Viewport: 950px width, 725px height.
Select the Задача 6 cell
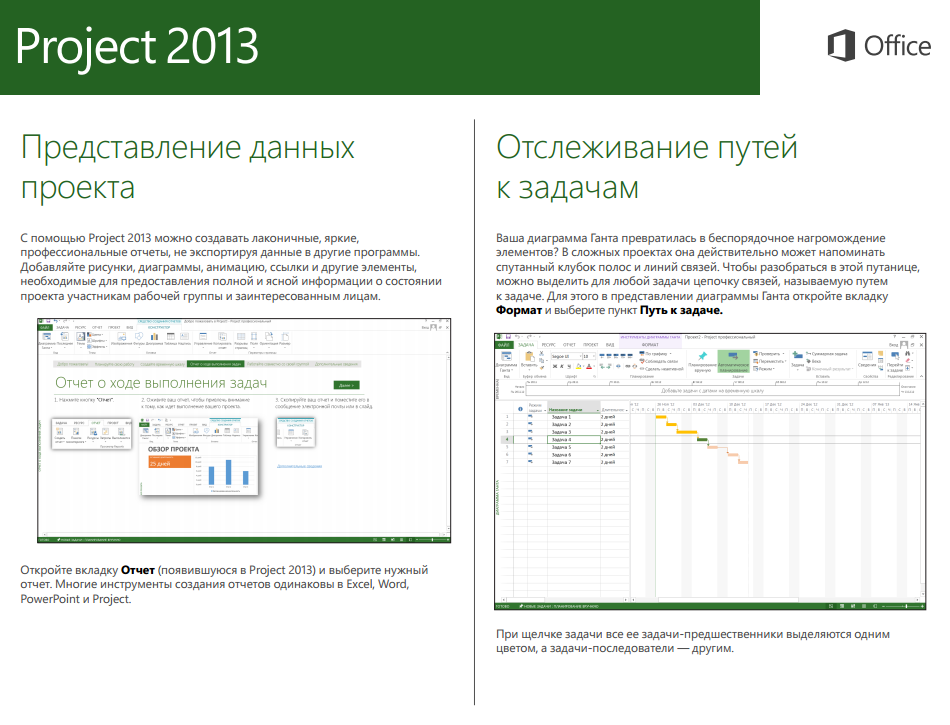tap(574, 455)
